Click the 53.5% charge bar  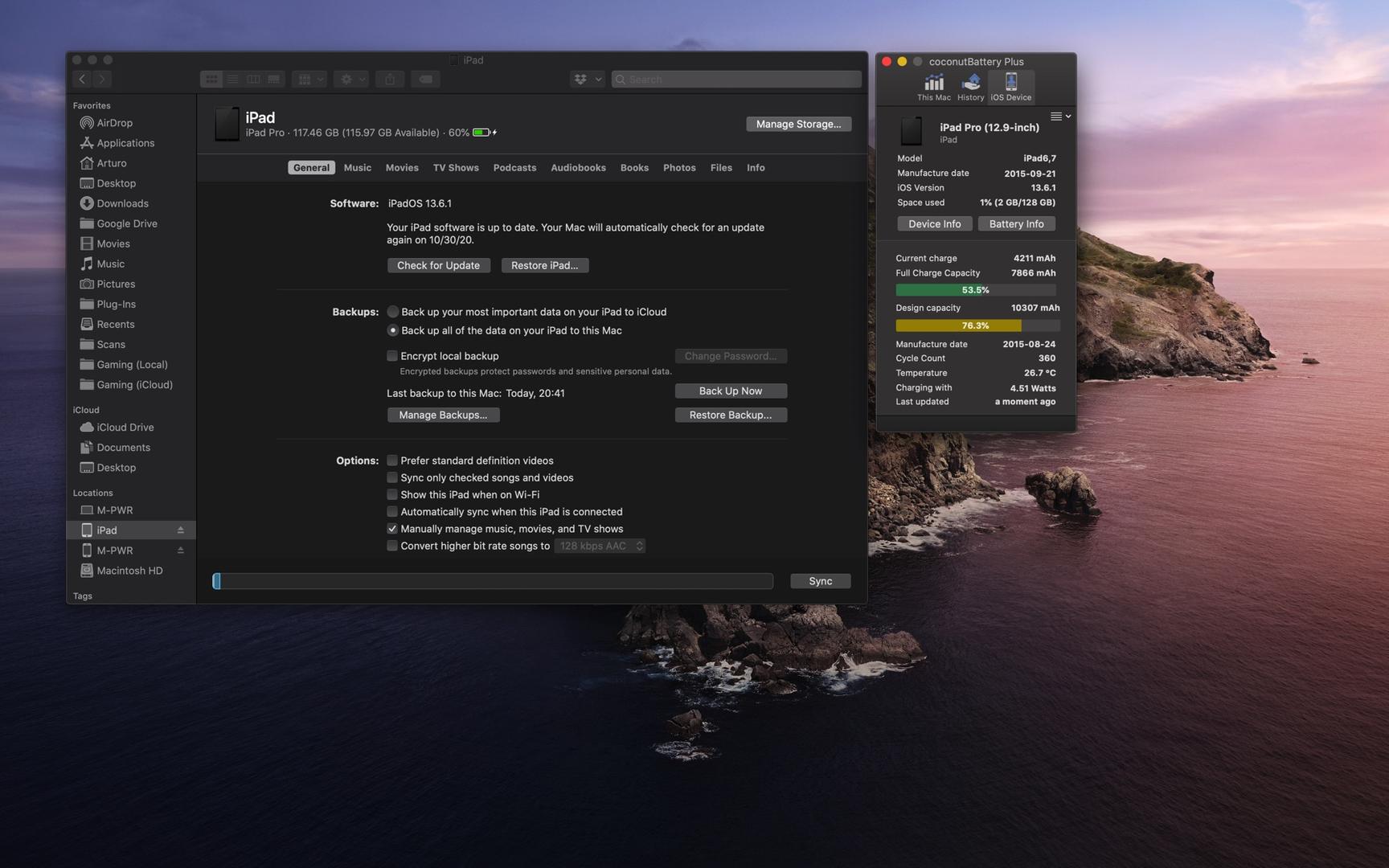pos(976,290)
